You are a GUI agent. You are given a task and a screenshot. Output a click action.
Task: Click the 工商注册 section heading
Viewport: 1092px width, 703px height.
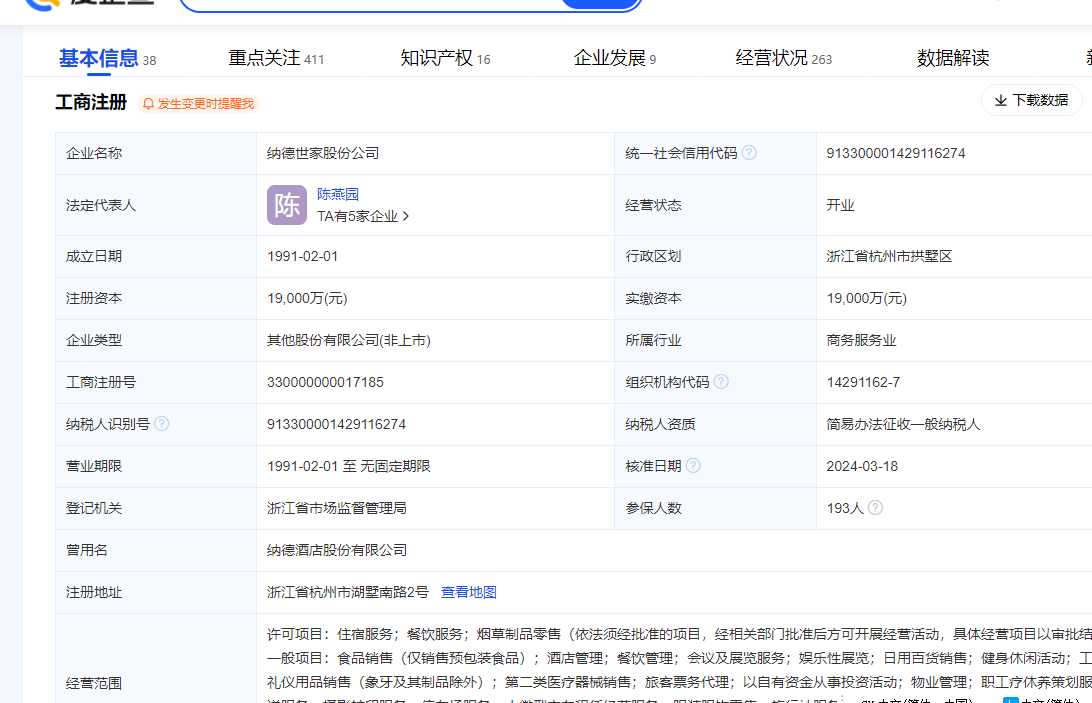click(91, 102)
